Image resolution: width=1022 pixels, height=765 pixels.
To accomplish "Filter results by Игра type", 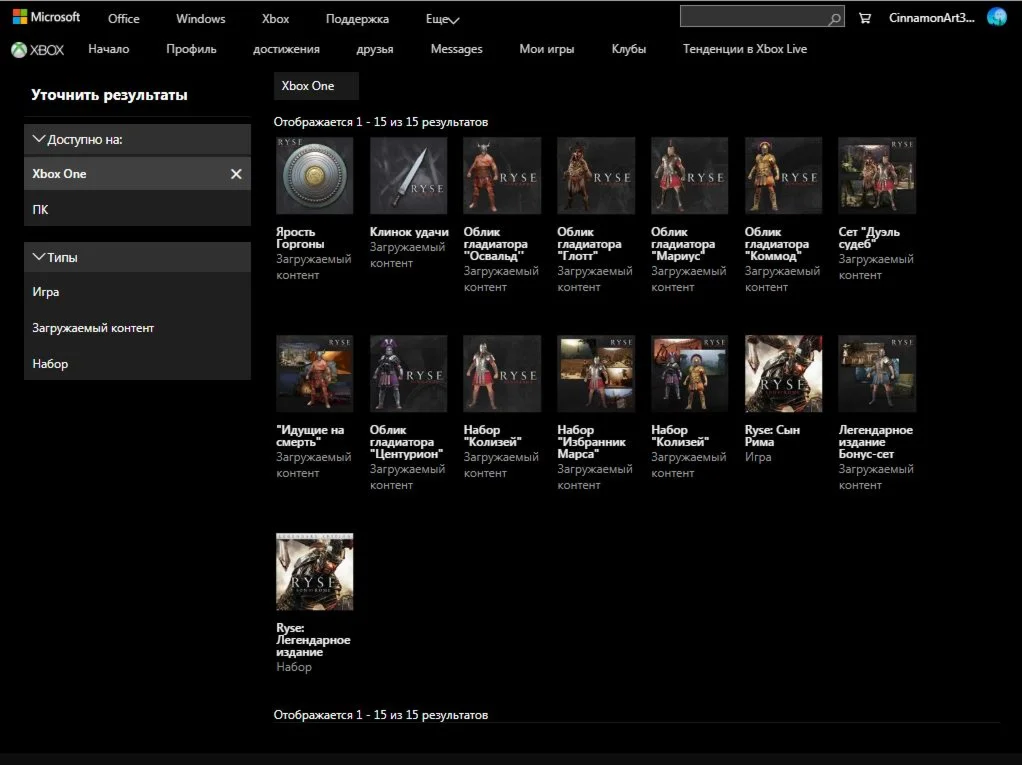I will click(x=46, y=292).
